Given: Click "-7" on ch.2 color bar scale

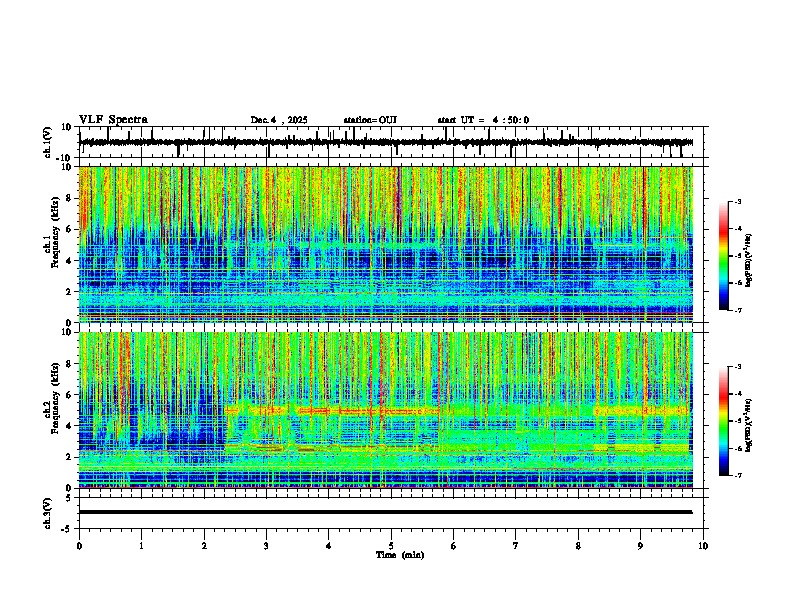Looking at the screenshot, I should [737, 476].
